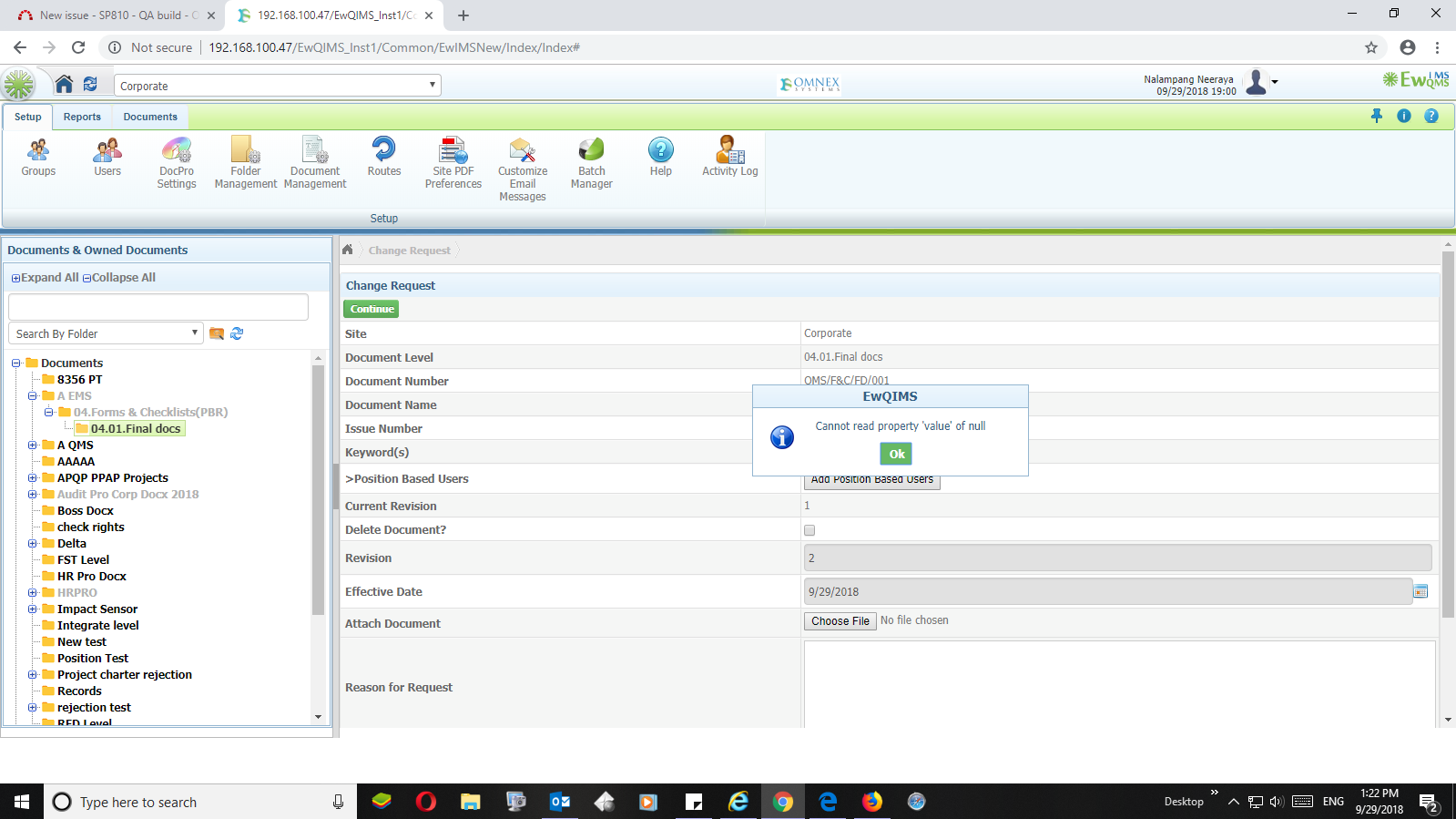
Task: Open Document Management
Action: 315,163
